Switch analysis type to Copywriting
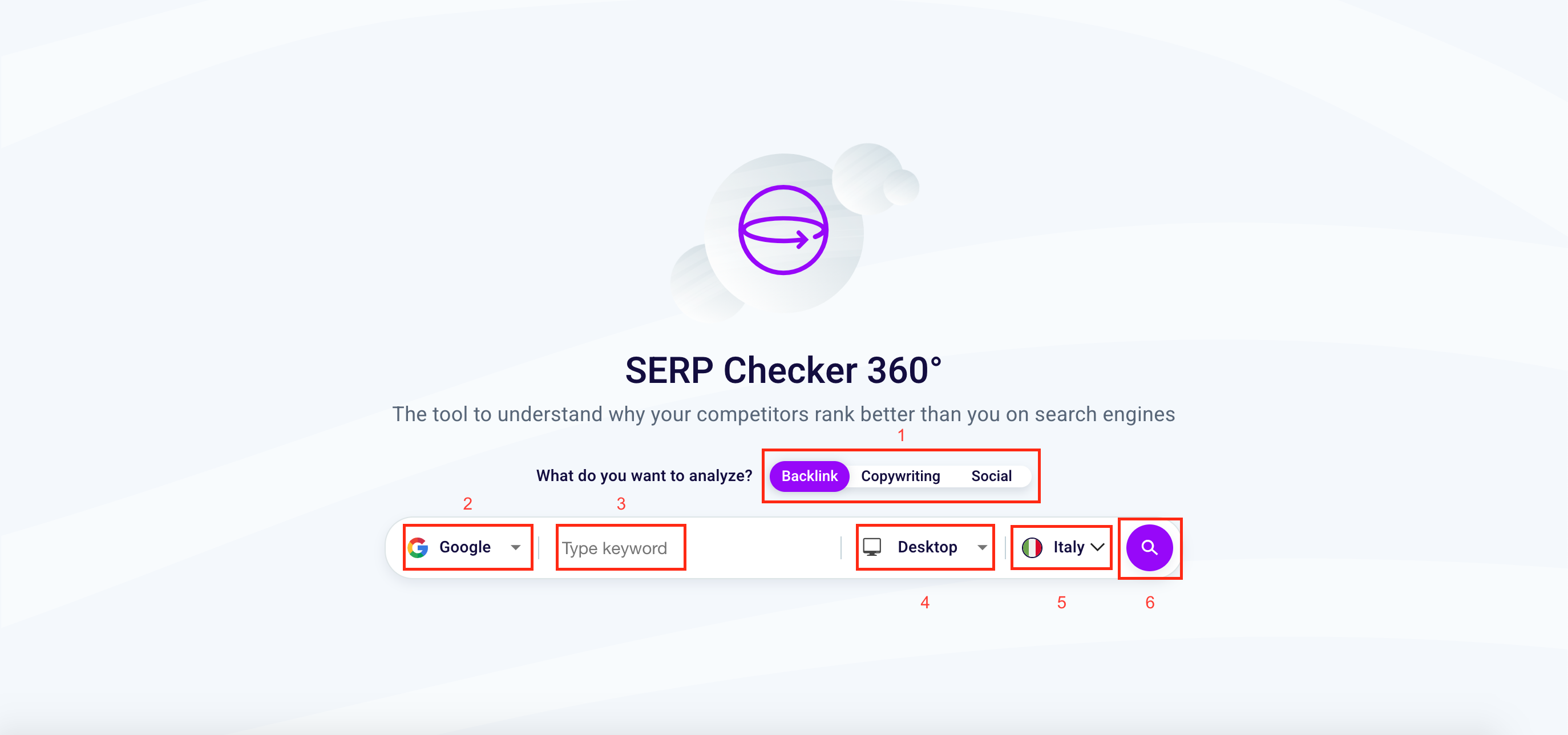Image resolution: width=1568 pixels, height=735 pixels. coord(900,475)
